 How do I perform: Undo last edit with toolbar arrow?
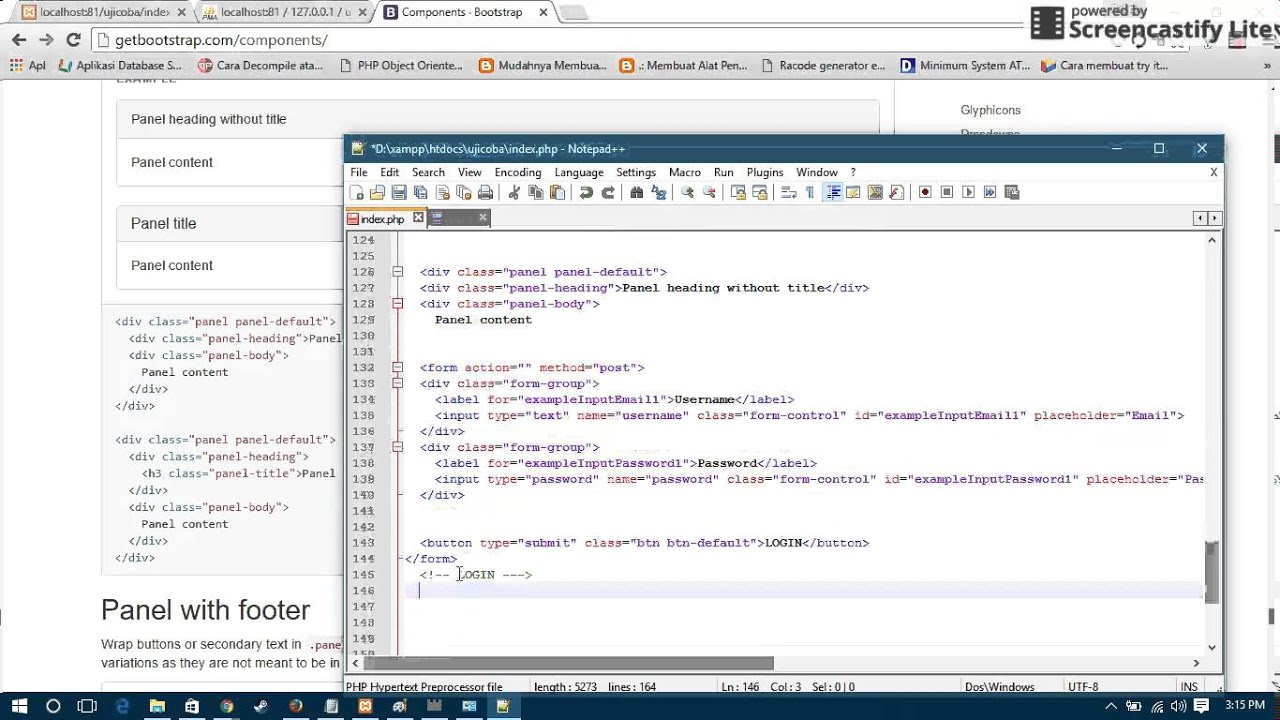(586, 192)
